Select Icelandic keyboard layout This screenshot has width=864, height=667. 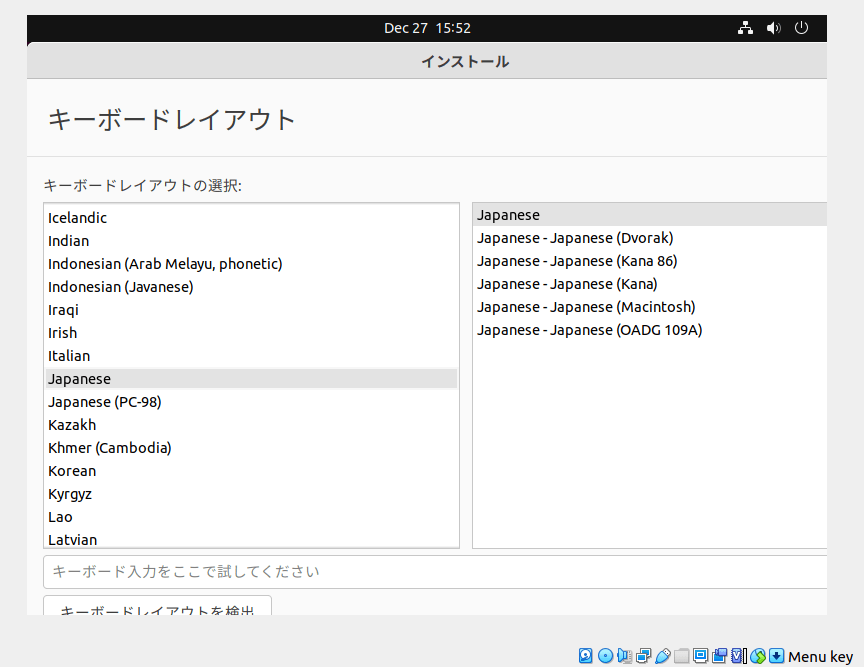pyautogui.click(x=251, y=218)
